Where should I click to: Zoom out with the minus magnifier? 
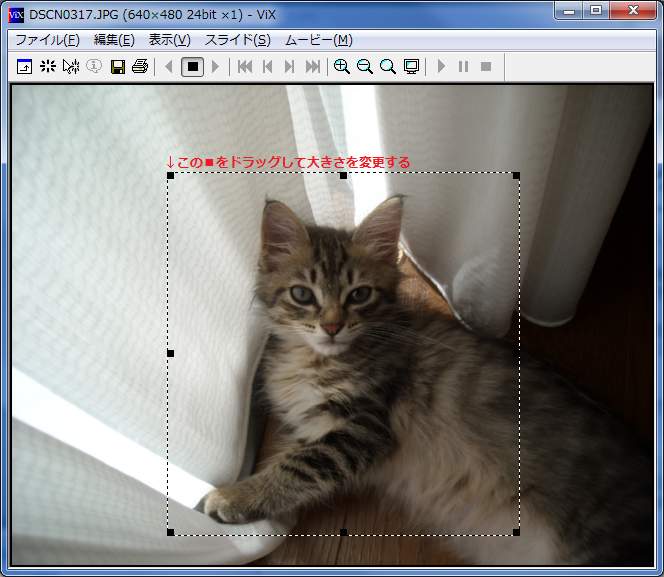pos(365,66)
